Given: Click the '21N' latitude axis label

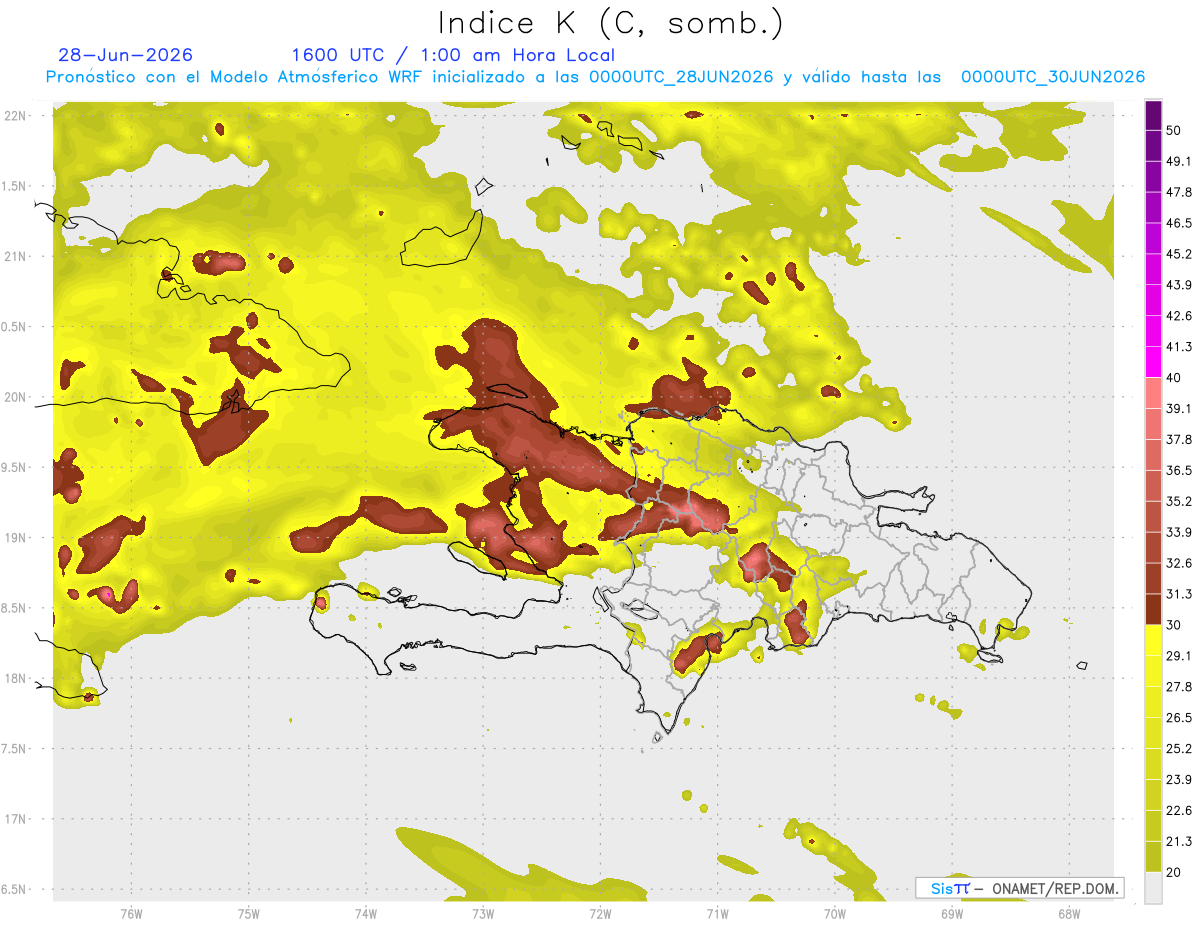Looking at the screenshot, I should [x=16, y=256].
